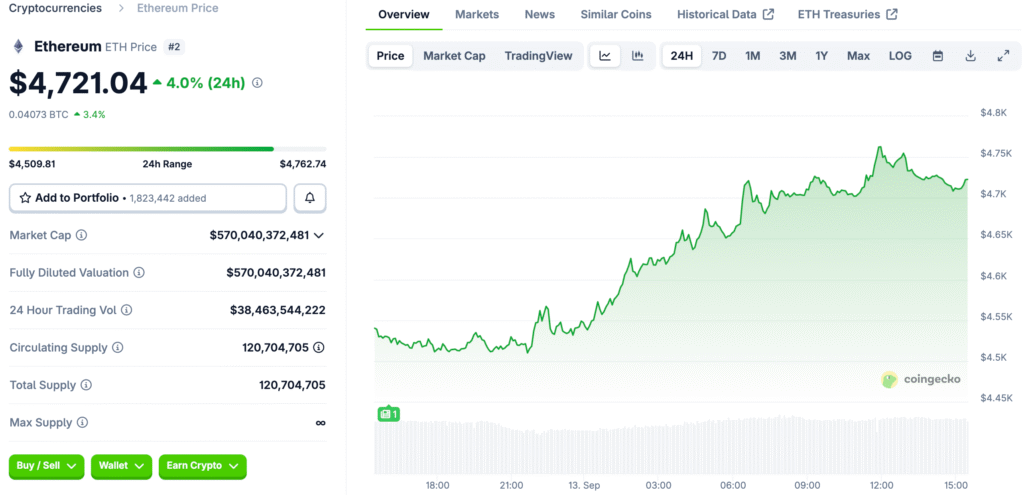Viewport: 1024px width, 495px height.
Task: Select the Market Cap chart toggle
Action: coord(455,56)
